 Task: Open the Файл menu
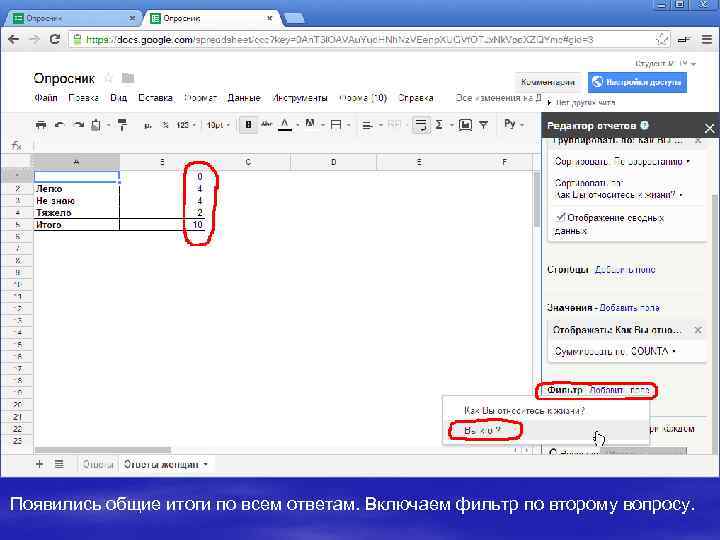click(45, 98)
